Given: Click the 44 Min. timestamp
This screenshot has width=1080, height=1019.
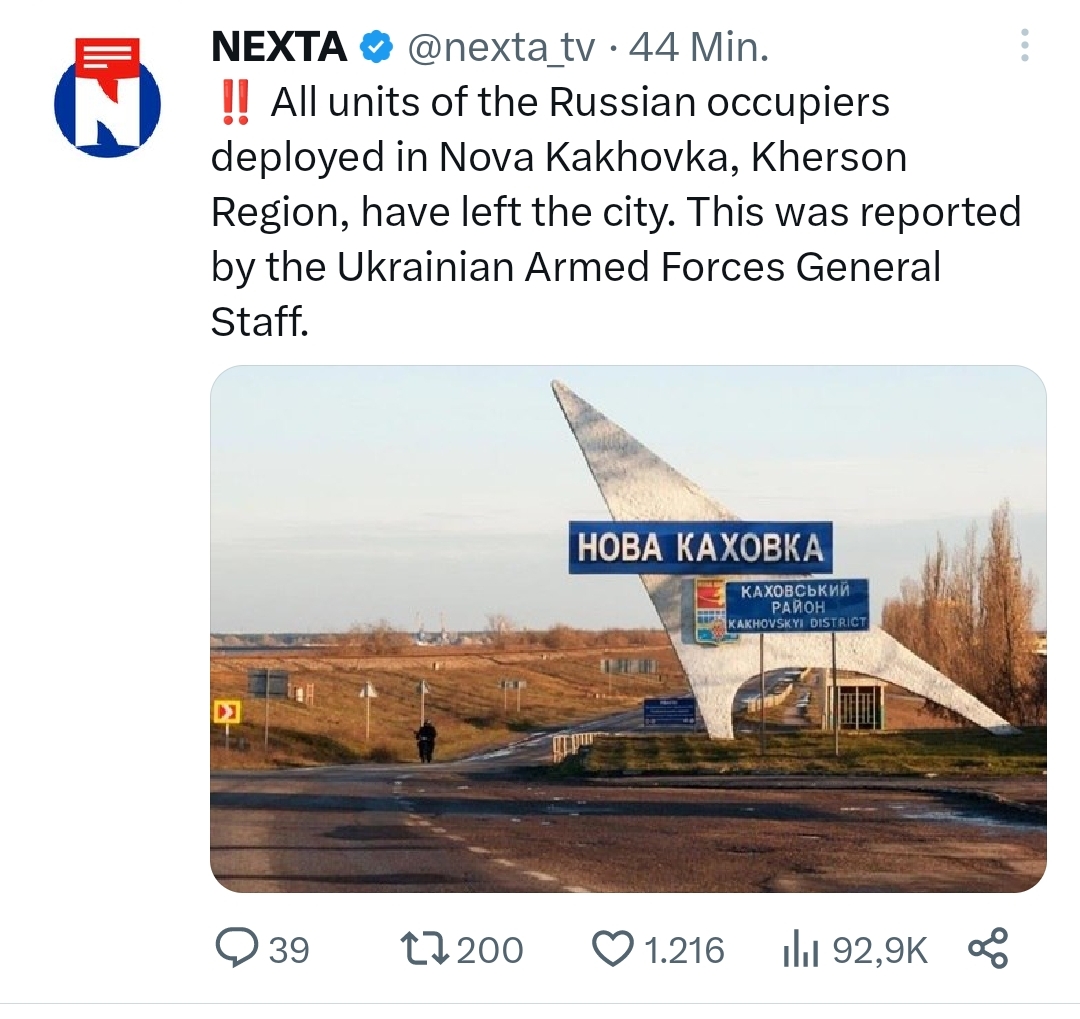Looking at the screenshot, I should tap(699, 47).
